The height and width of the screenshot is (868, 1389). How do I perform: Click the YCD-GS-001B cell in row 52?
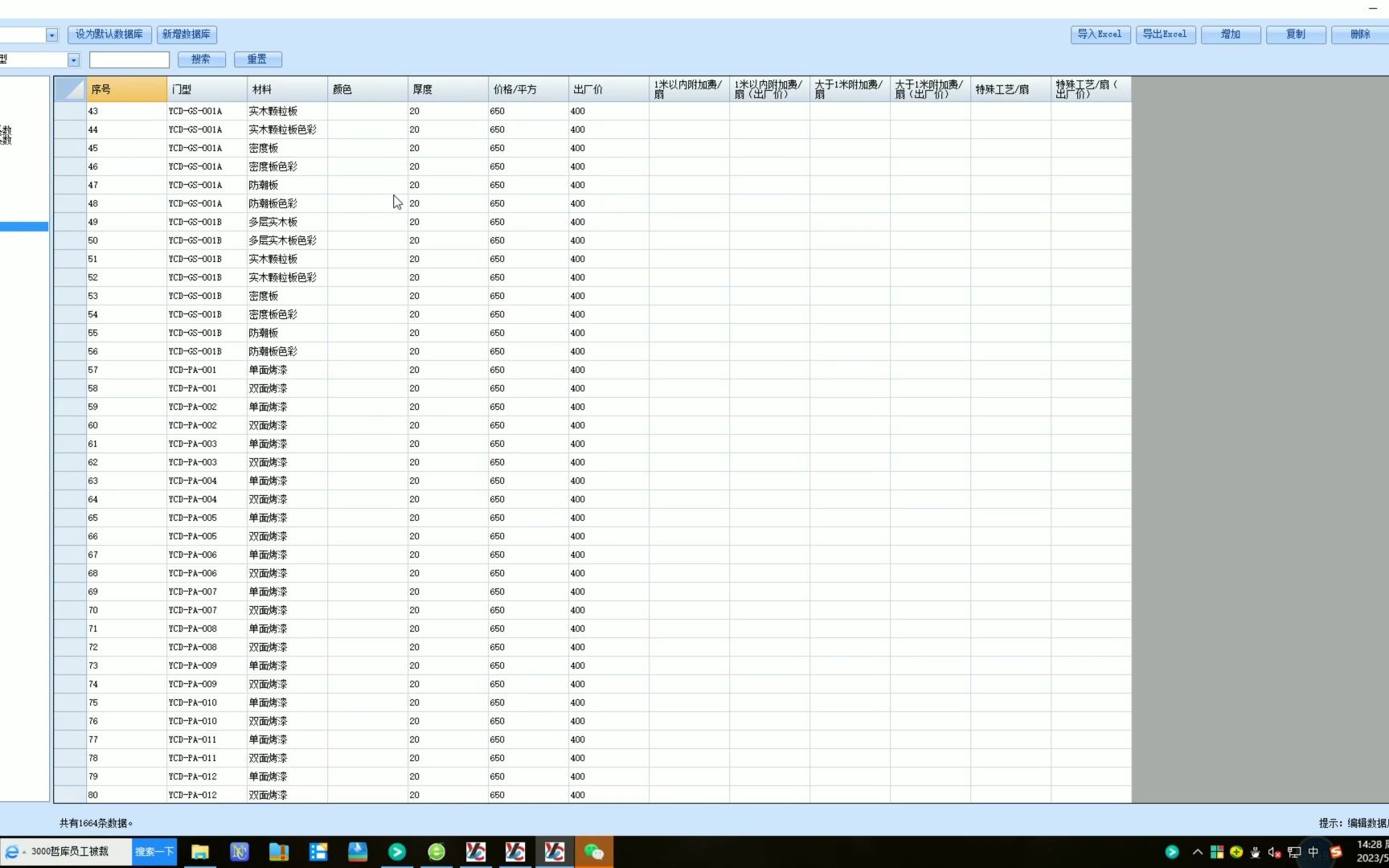207,277
